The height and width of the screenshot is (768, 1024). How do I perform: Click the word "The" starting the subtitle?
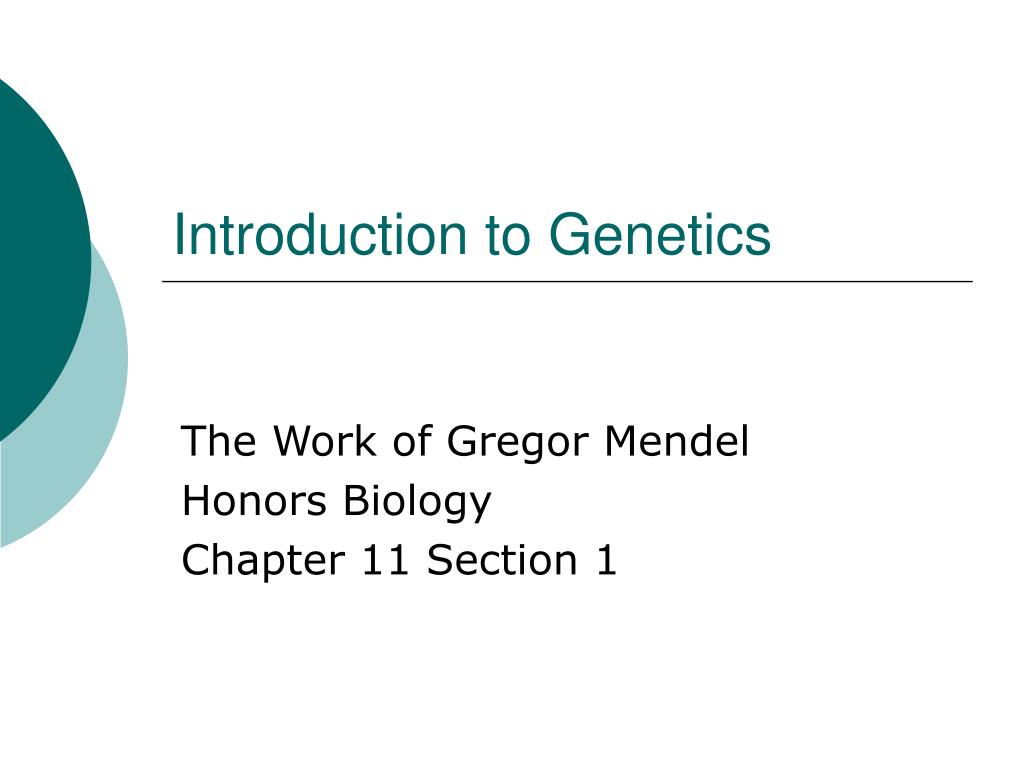click(x=219, y=441)
